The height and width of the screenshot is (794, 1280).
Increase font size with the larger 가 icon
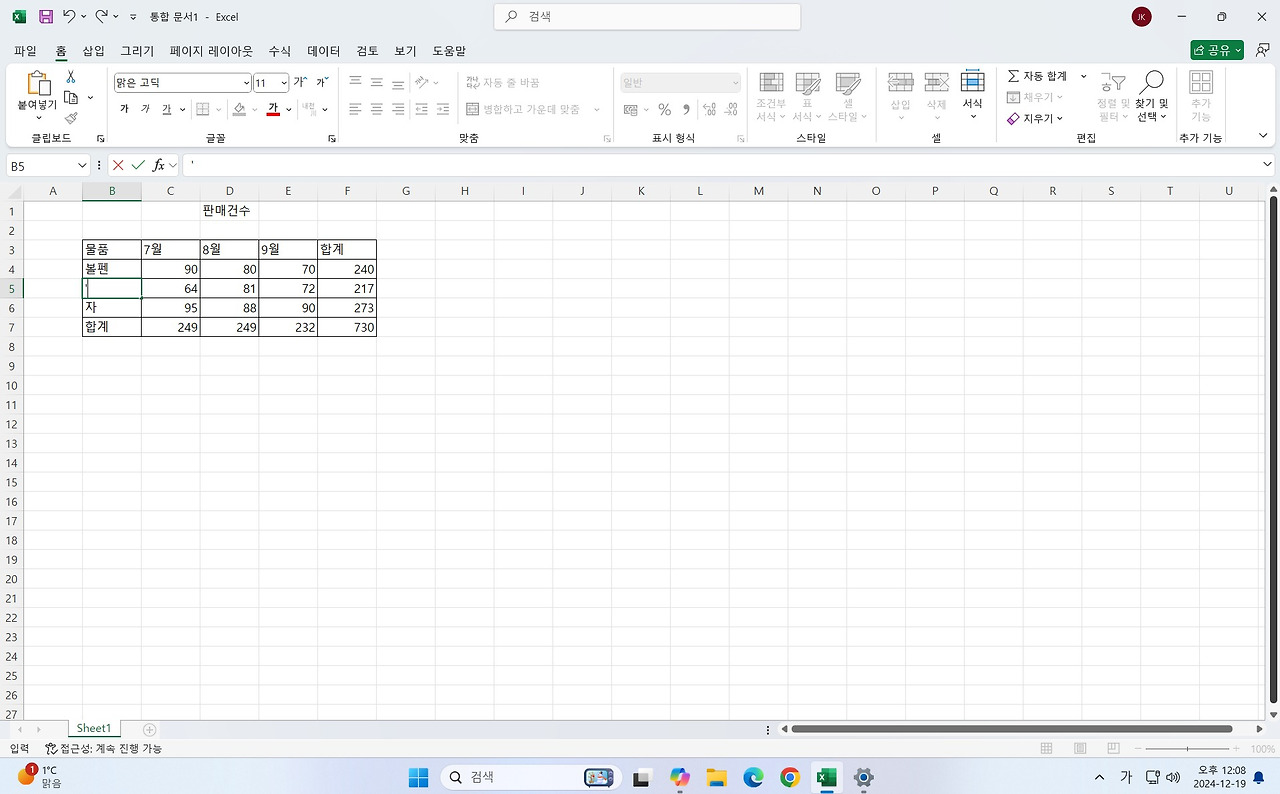[300, 83]
